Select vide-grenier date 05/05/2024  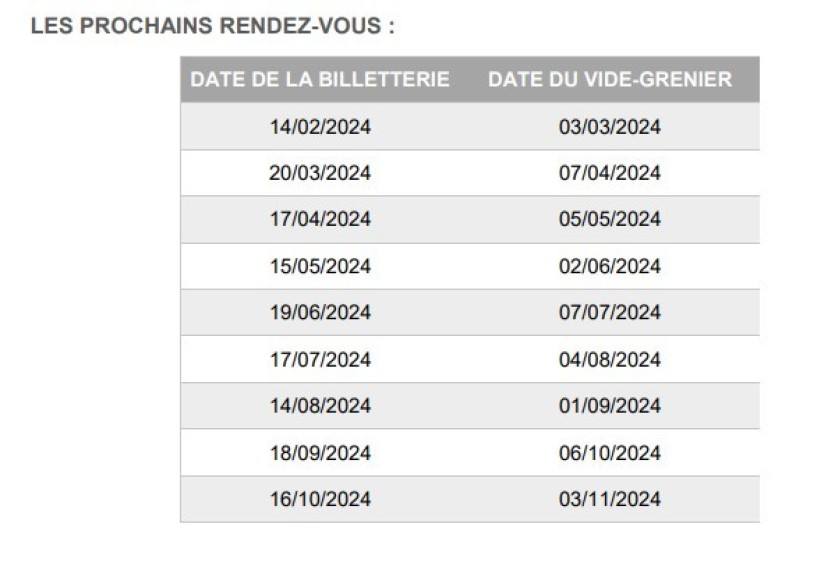[610, 219]
